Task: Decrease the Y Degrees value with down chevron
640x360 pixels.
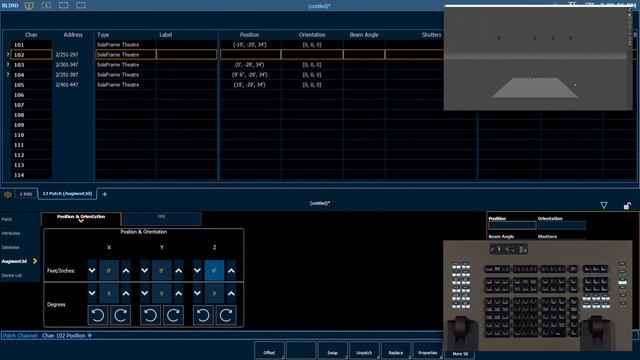Action: 144,293
